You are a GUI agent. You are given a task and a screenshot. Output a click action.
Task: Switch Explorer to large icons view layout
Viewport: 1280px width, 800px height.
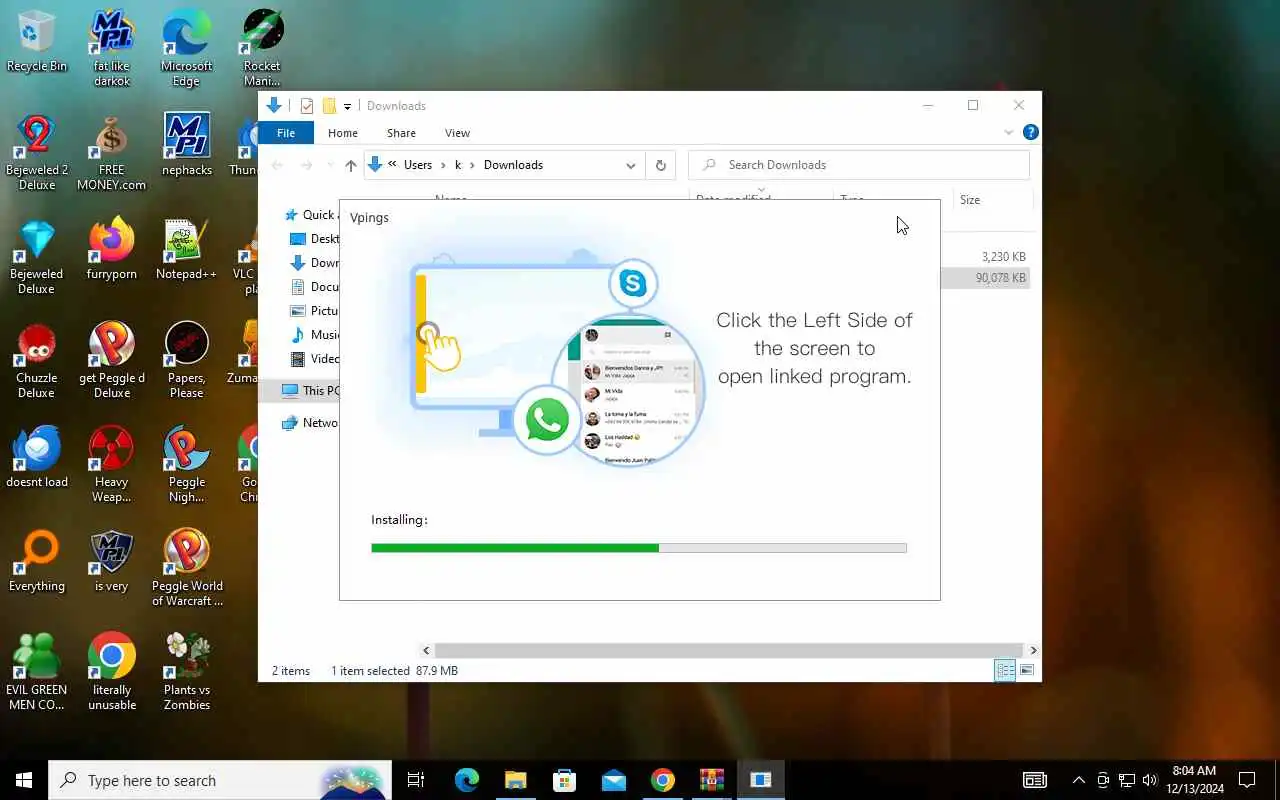pos(1027,671)
